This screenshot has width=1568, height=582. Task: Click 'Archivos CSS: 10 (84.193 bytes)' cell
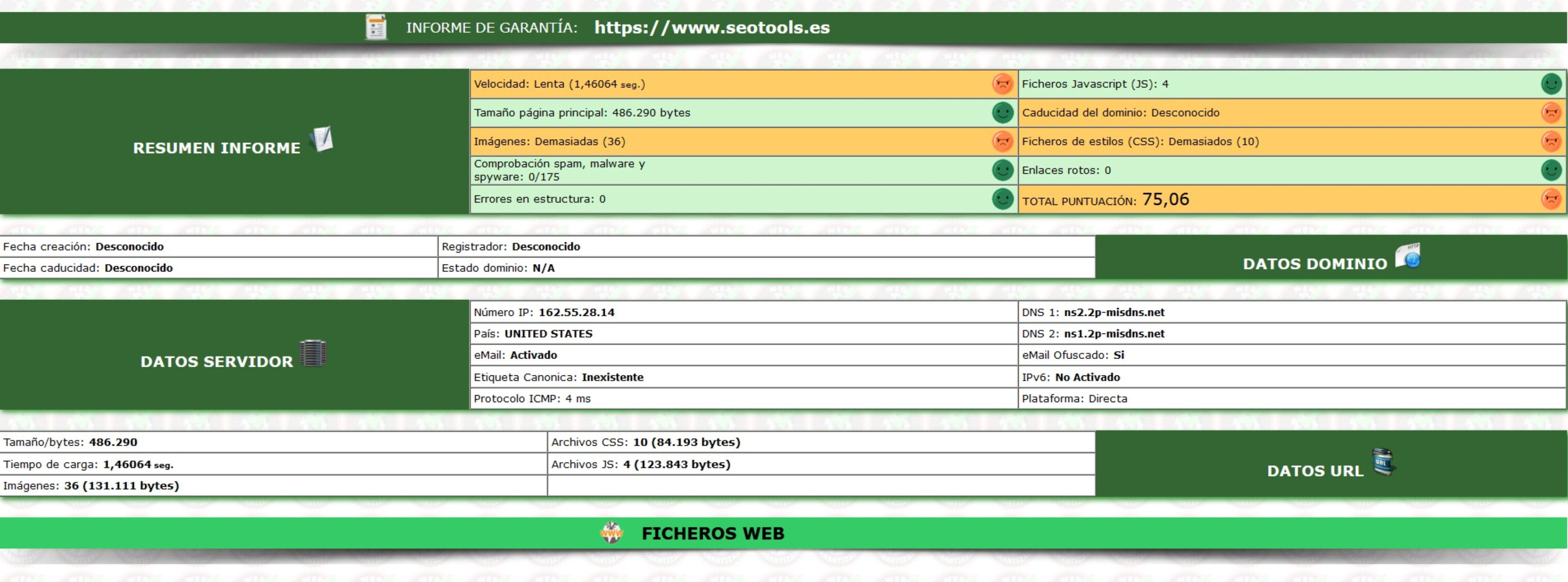pos(821,442)
